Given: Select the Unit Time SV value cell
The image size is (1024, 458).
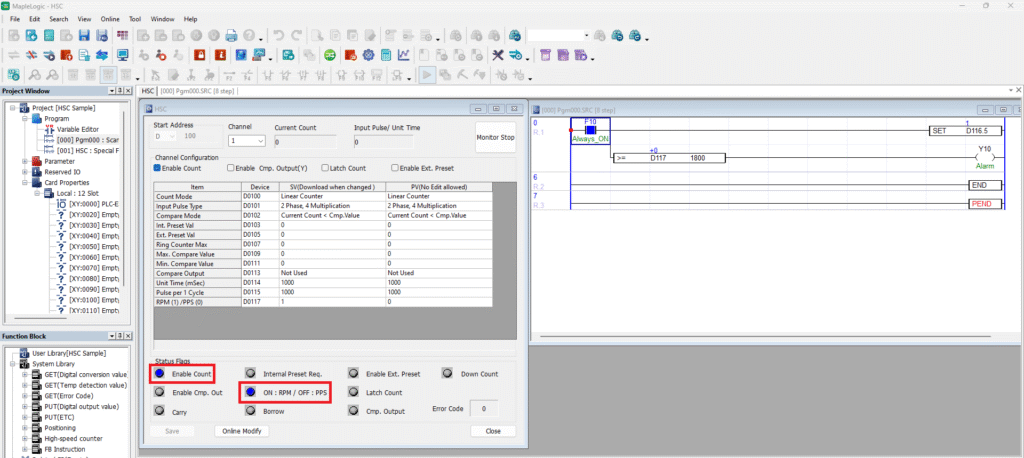Looking at the screenshot, I should click(331, 281).
